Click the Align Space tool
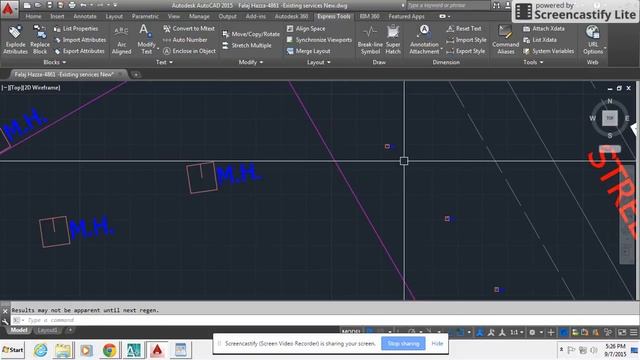The height and width of the screenshot is (360, 640). (306, 29)
